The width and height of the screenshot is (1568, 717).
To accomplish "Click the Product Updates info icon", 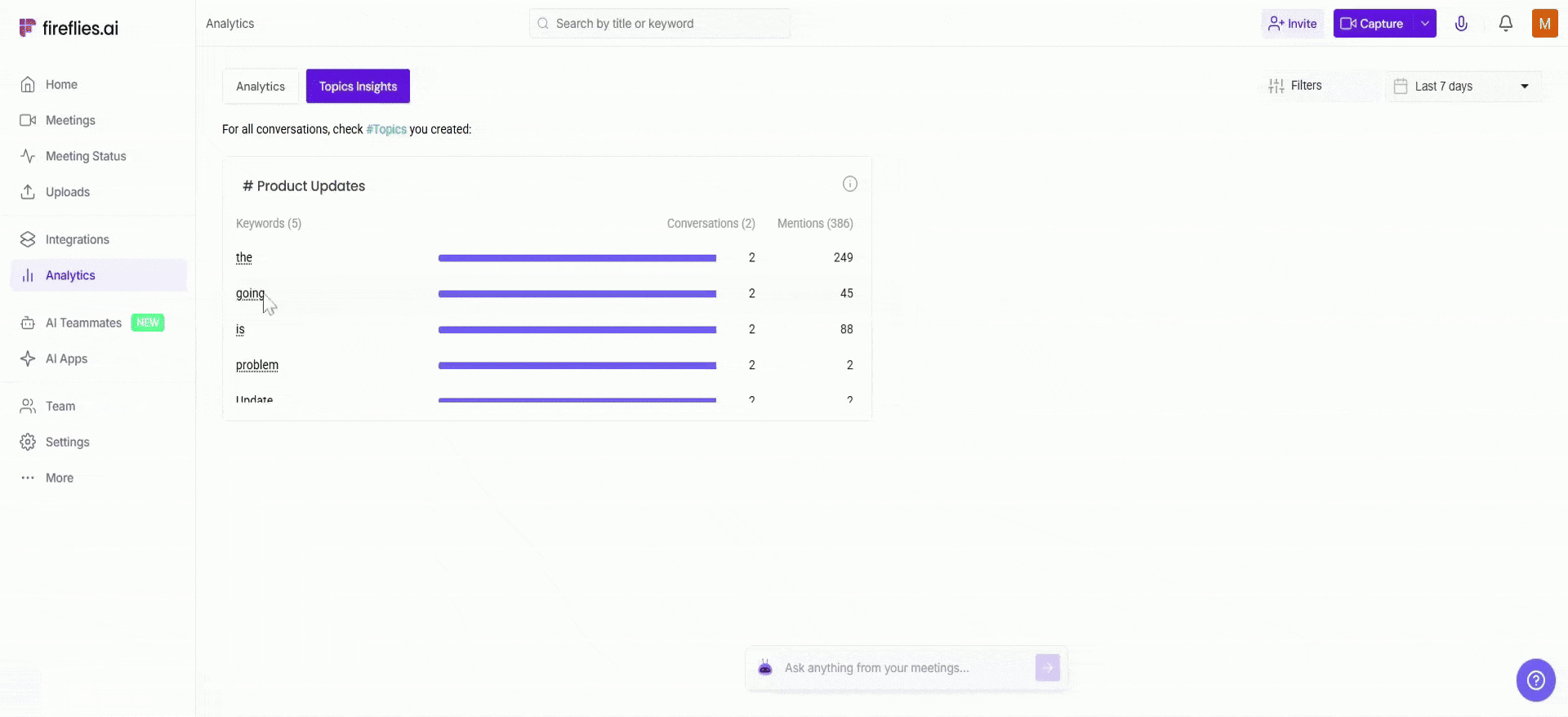I will click(849, 184).
